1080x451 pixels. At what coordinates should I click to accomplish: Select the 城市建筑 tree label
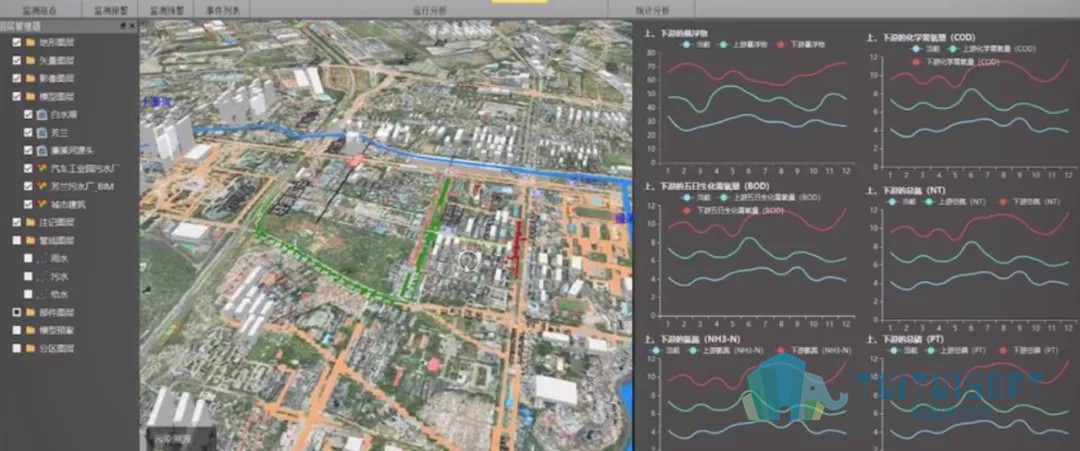pyautogui.click(x=68, y=204)
